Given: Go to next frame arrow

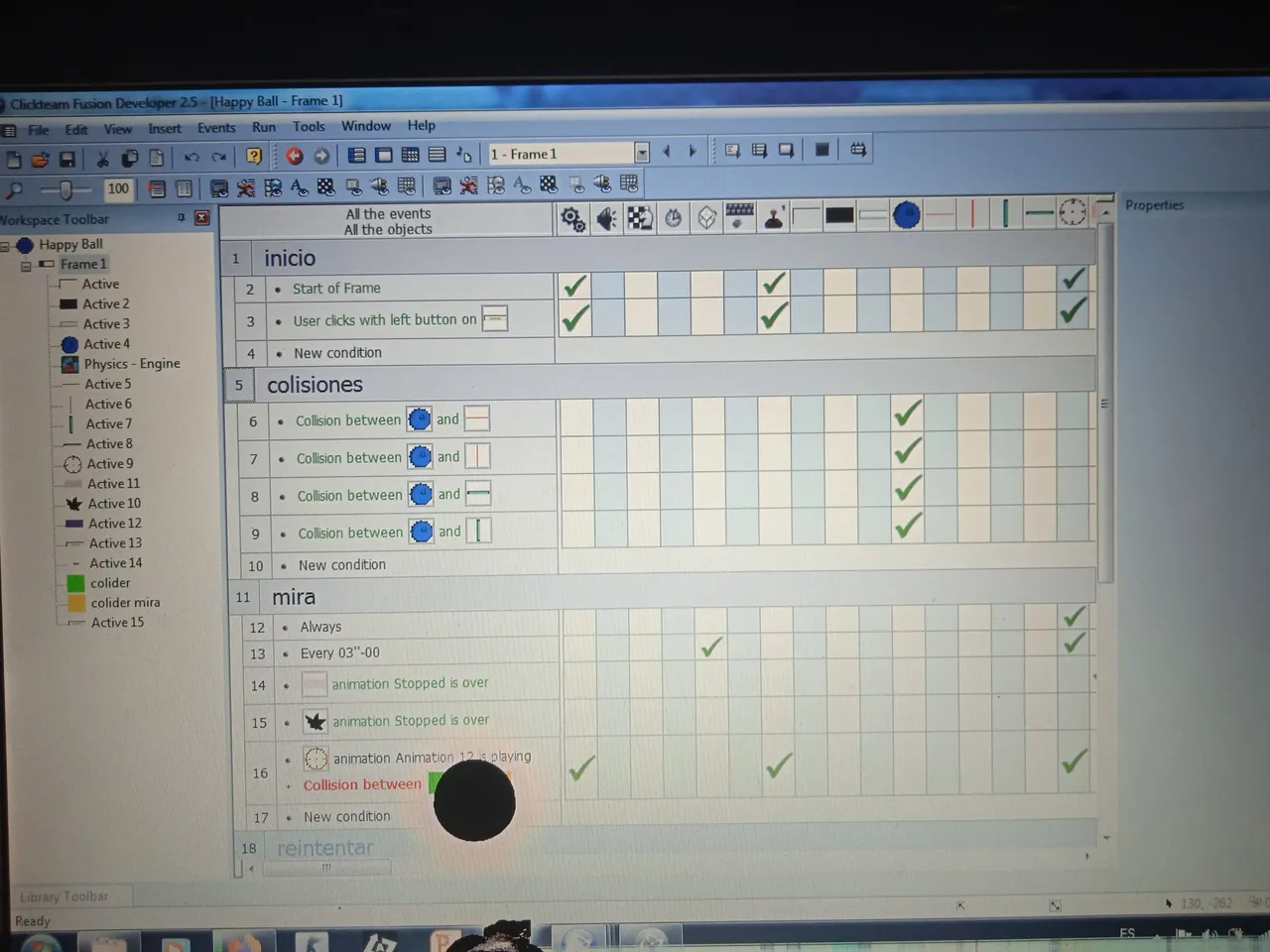Looking at the screenshot, I should 693,151.
